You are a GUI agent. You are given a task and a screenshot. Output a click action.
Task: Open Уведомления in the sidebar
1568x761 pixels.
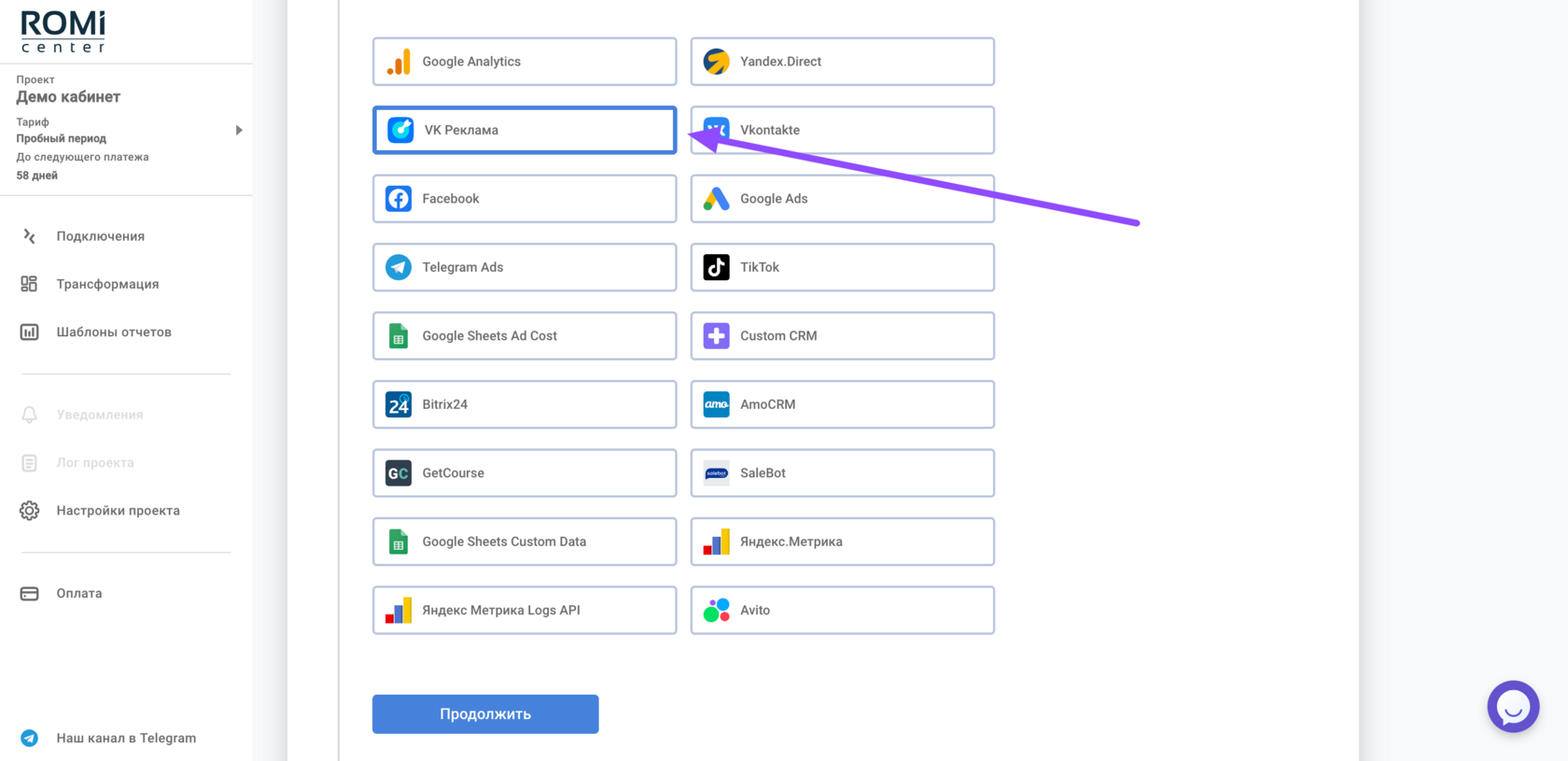(x=100, y=415)
